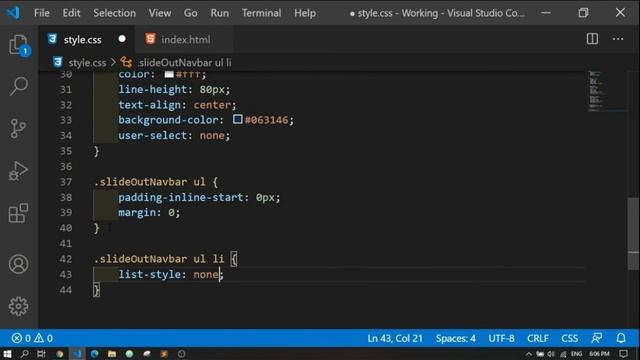
Task: Click the text 'list-style' on line 43
Action: (x=149, y=274)
